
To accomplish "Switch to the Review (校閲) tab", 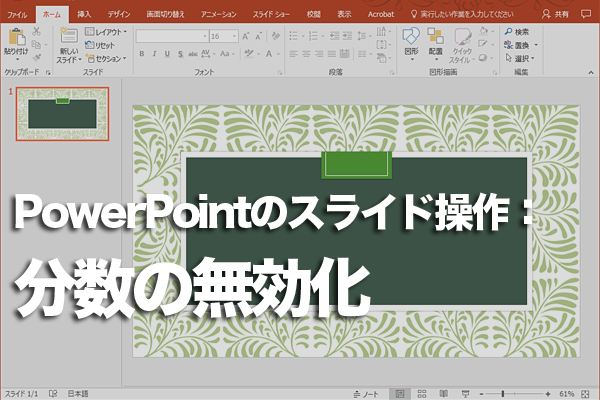I will (313, 15).
